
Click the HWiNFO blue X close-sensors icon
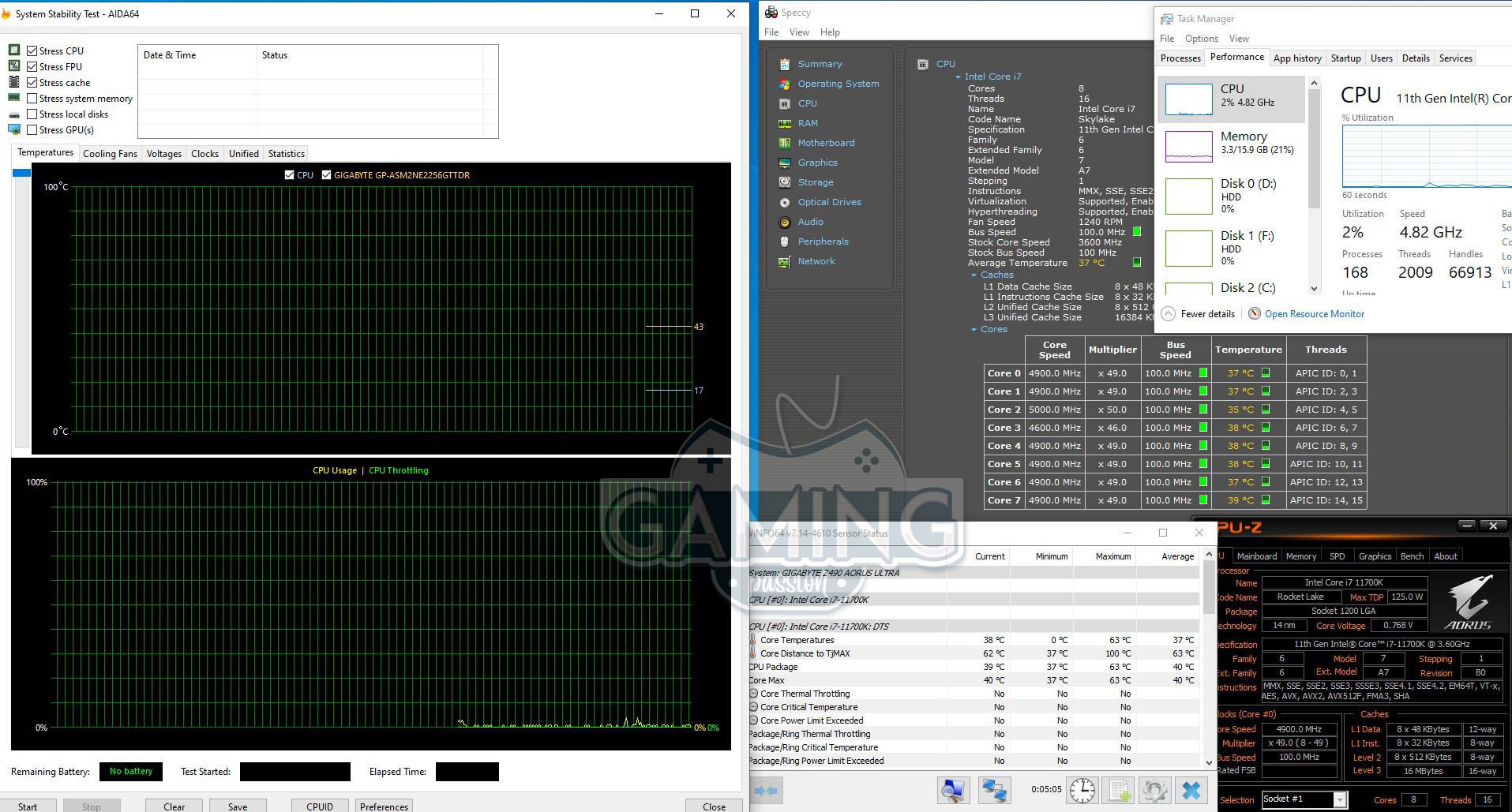click(1191, 790)
